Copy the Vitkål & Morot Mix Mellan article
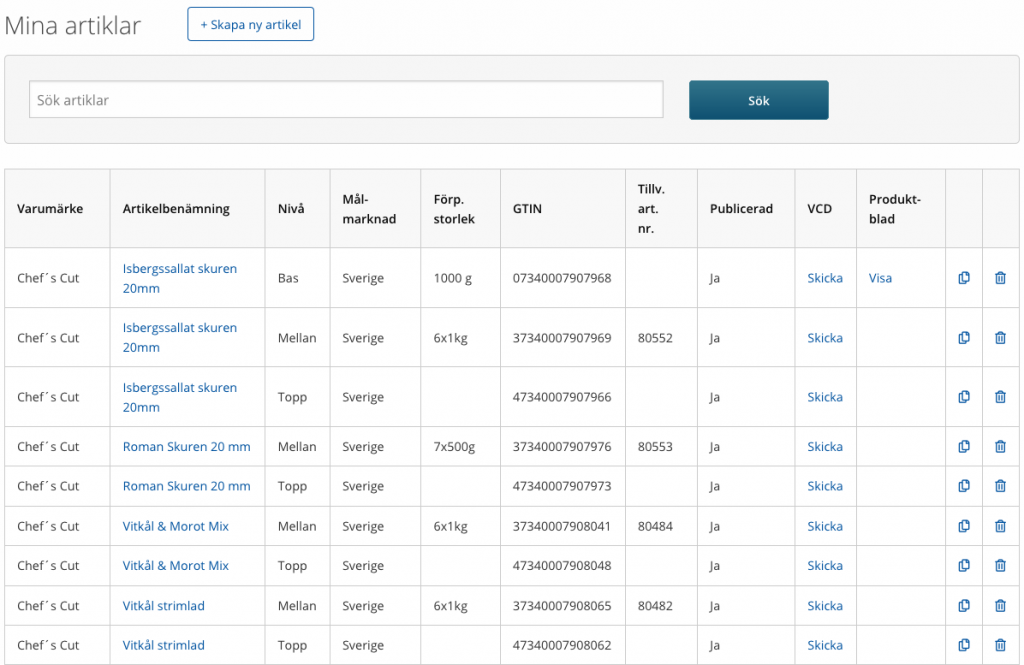The image size is (1024, 665). tap(964, 526)
